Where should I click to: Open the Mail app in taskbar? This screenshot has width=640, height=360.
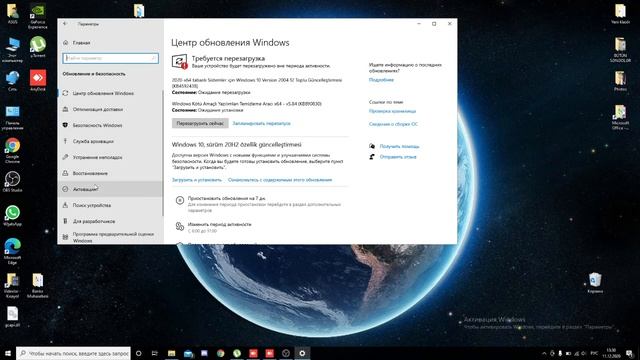tap(188, 353)
